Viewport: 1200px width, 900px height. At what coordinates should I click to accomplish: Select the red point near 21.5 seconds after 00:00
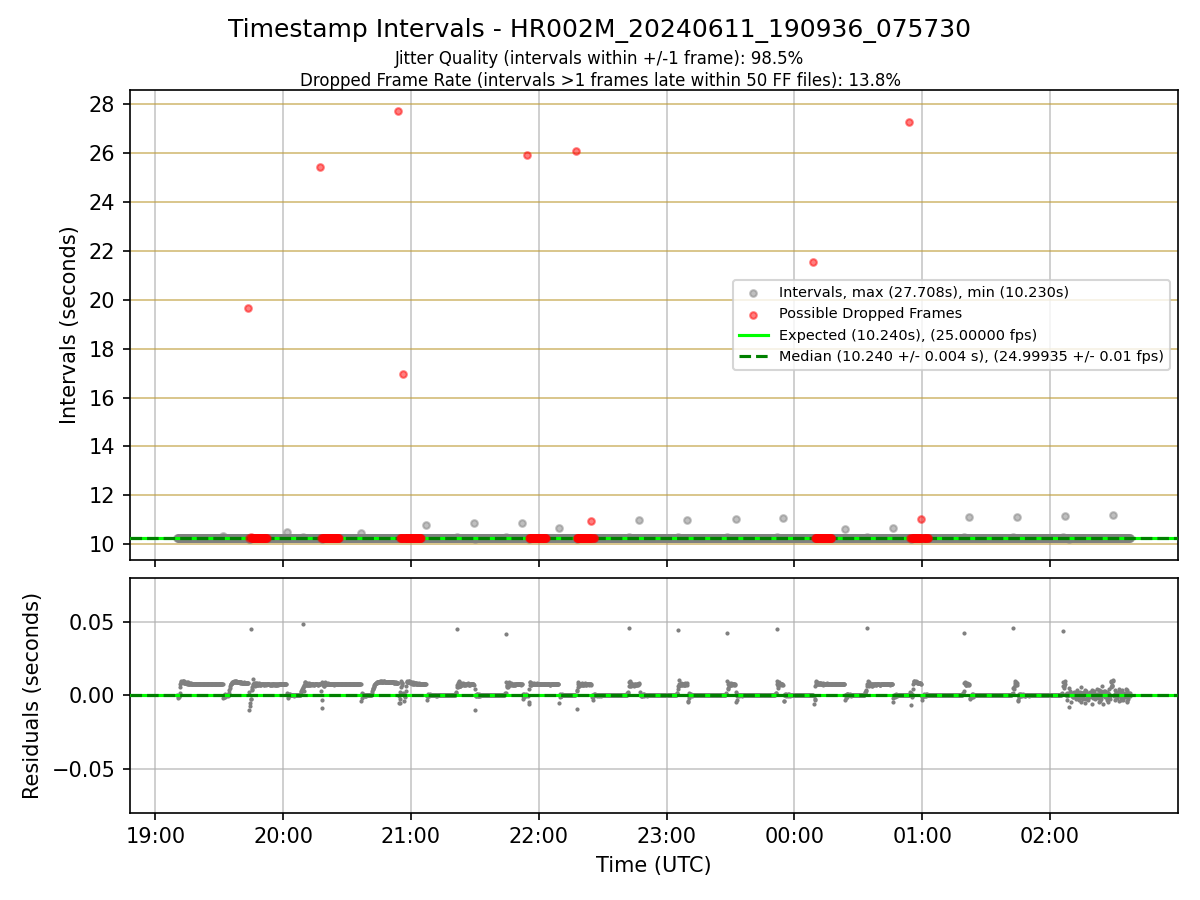coord(813,262)
